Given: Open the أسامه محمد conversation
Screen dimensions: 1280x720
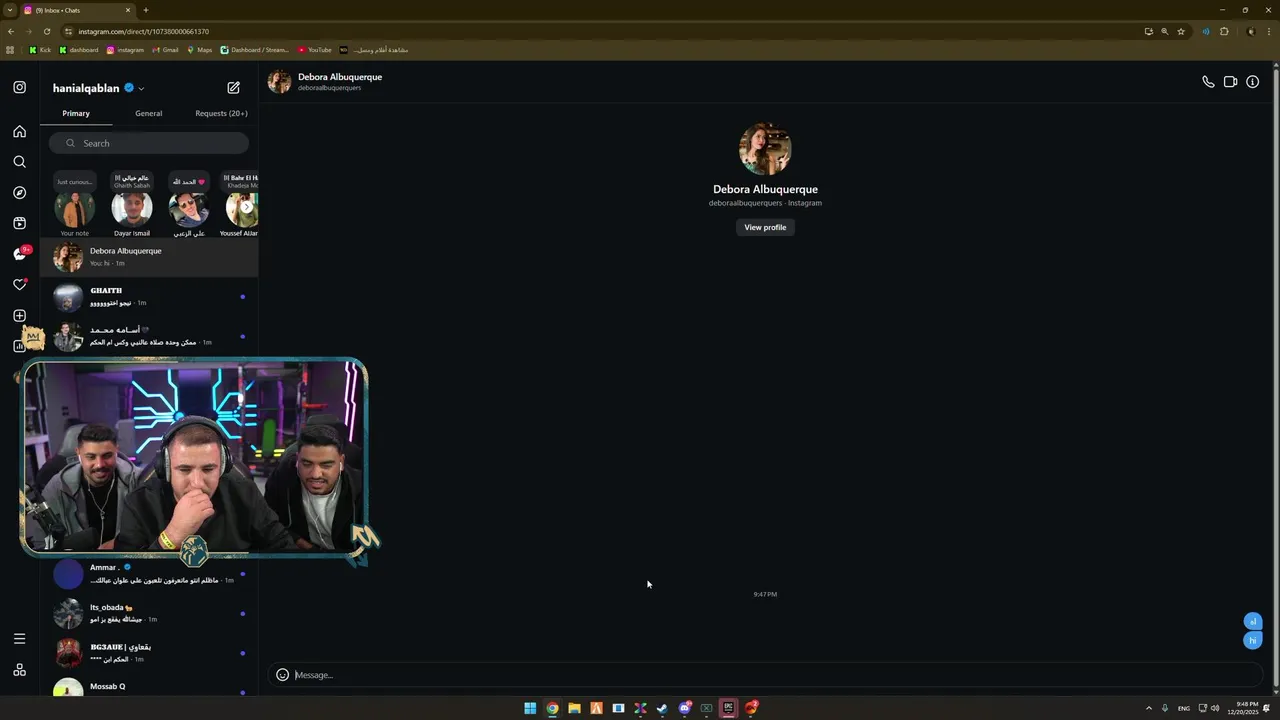Looking at the screenshot, I should (x=149, y=336).
